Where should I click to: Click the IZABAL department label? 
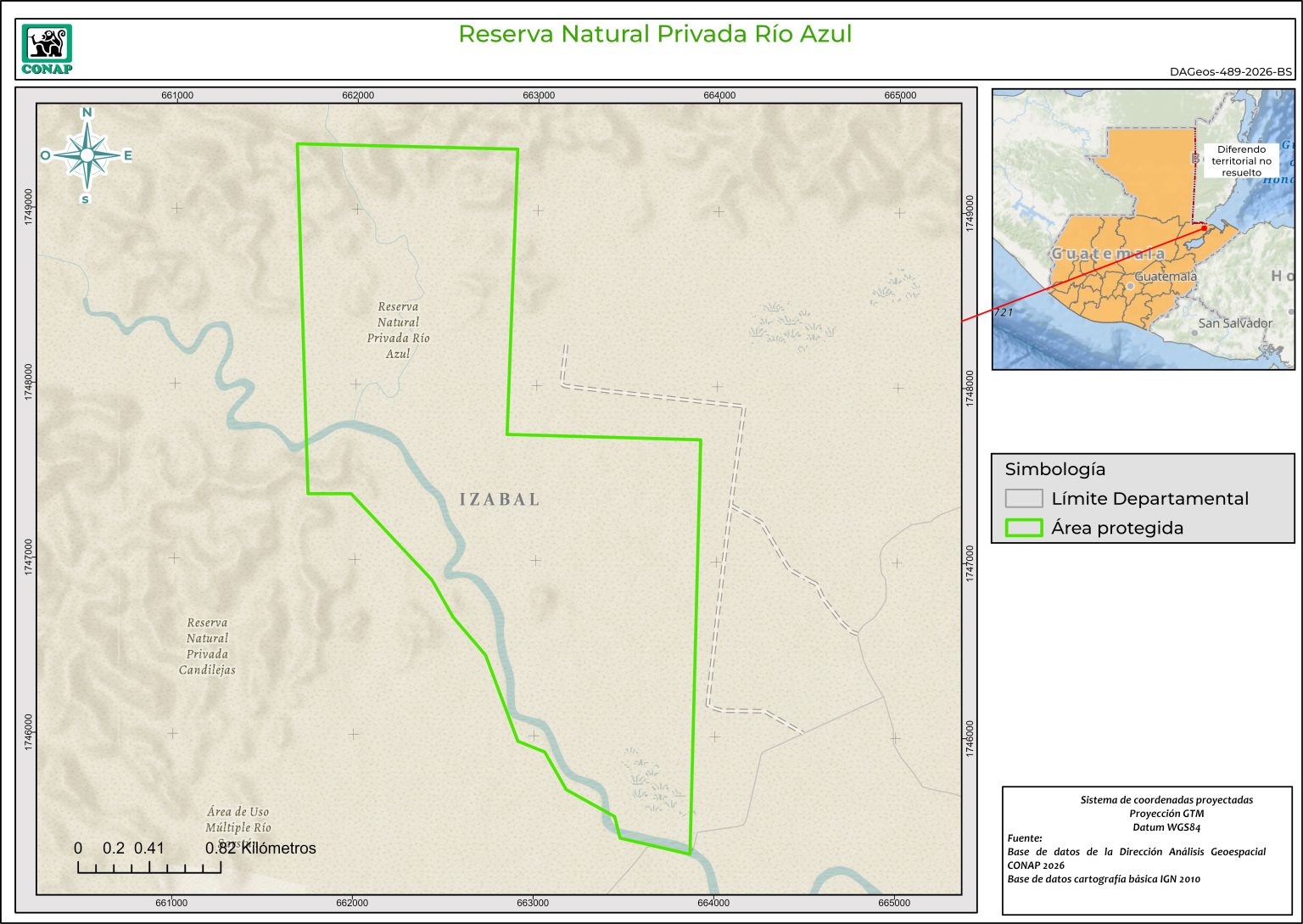[500, 500]
